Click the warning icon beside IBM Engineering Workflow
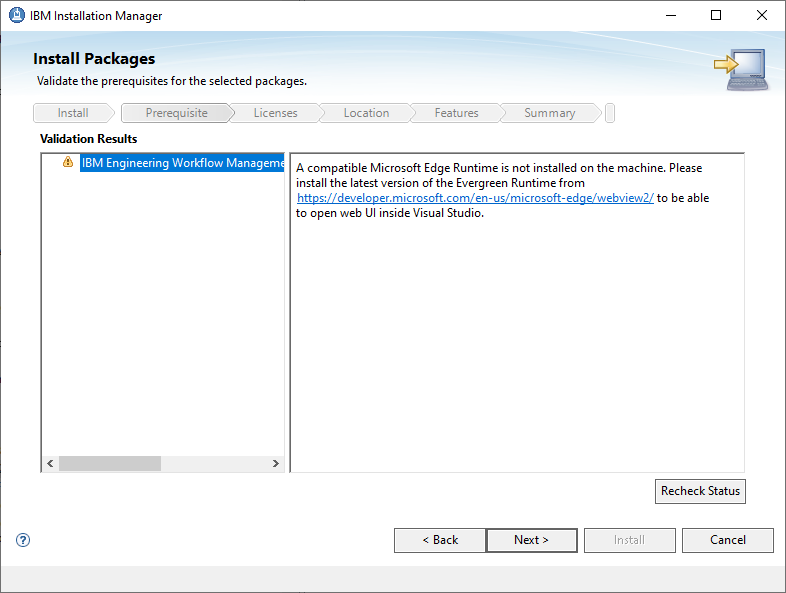Image resolution: width=786 pixels, height=593 pixels. click(x=68, y=162)
